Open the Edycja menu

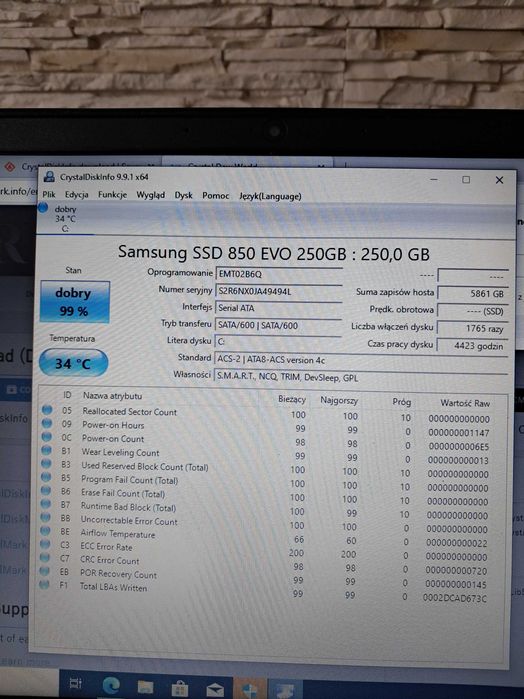[x=76, y=194]
